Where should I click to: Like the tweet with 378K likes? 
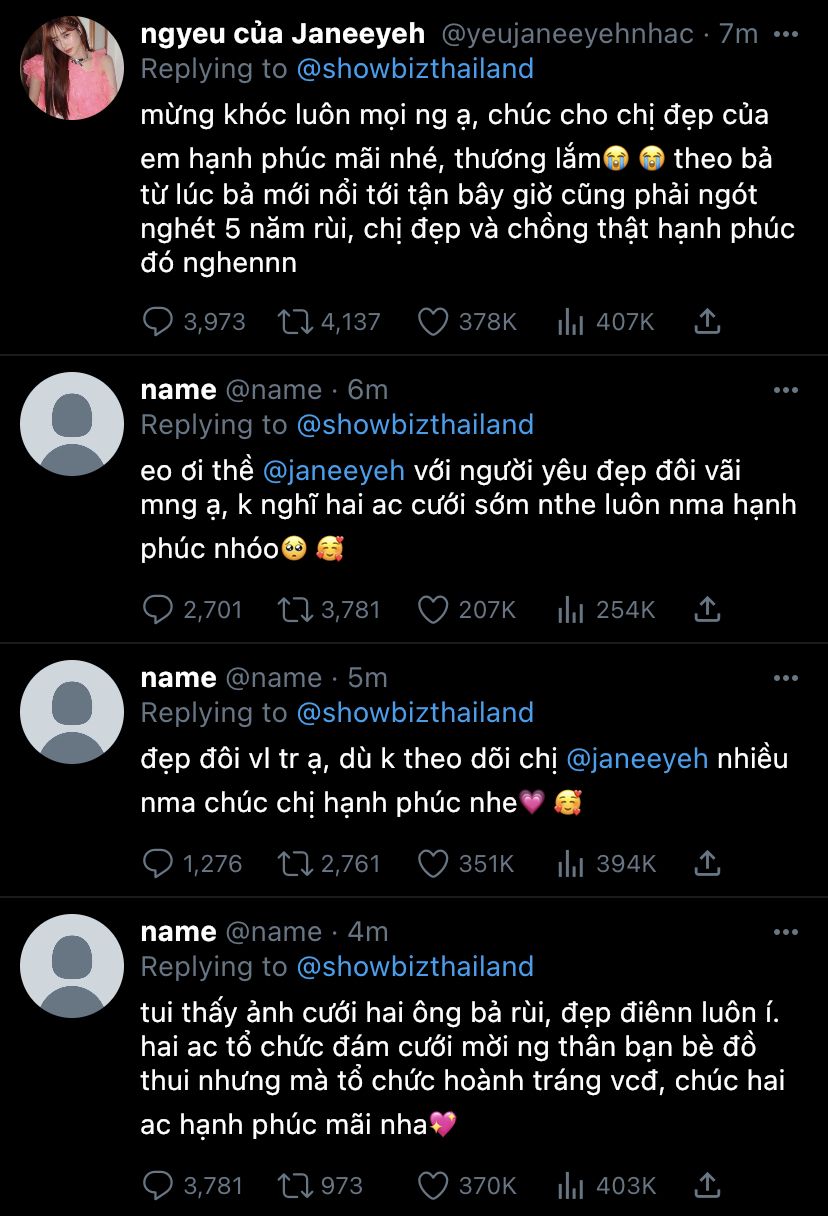coord(432,322)
